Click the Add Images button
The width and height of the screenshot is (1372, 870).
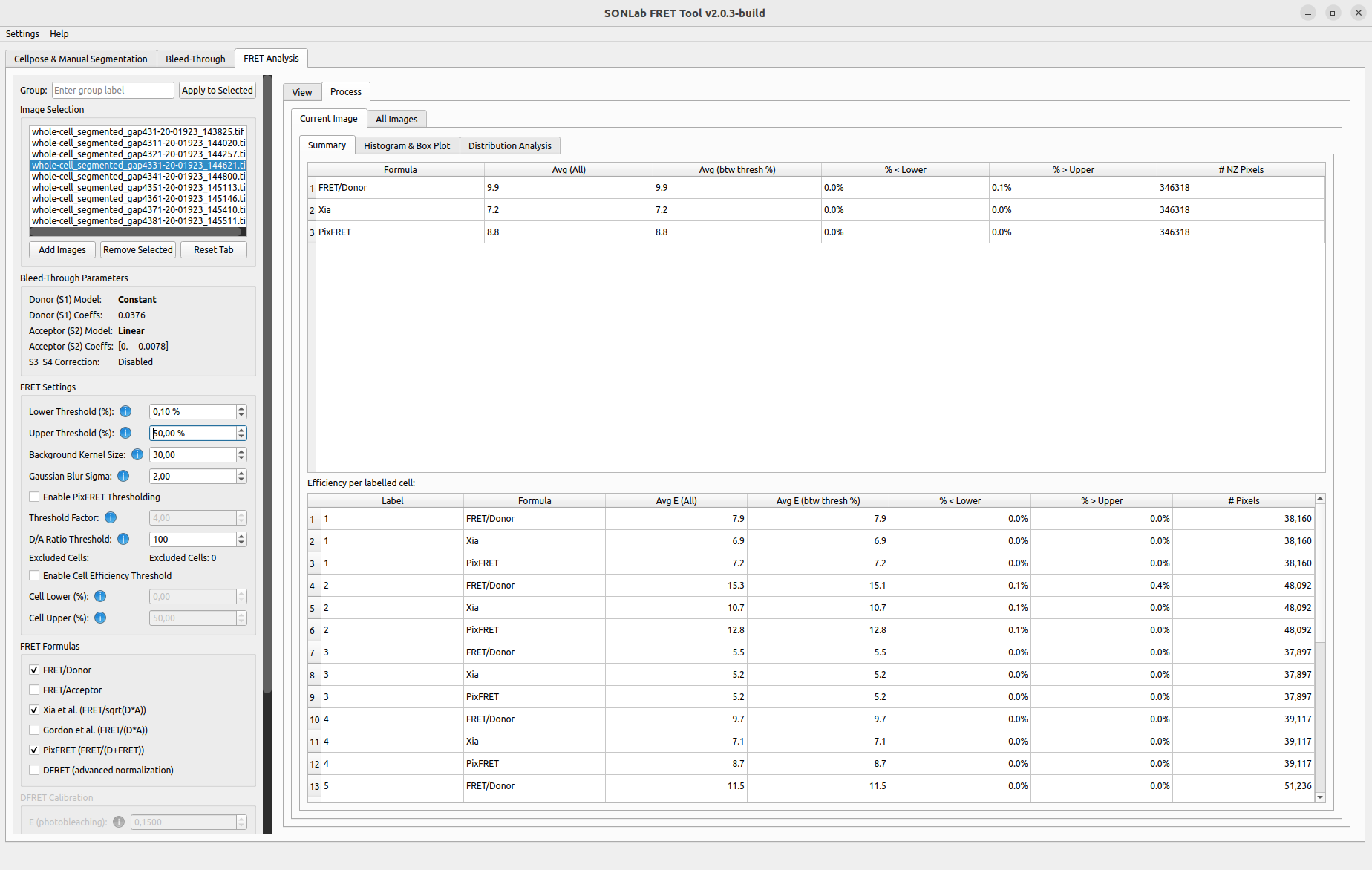click(62, 249)
